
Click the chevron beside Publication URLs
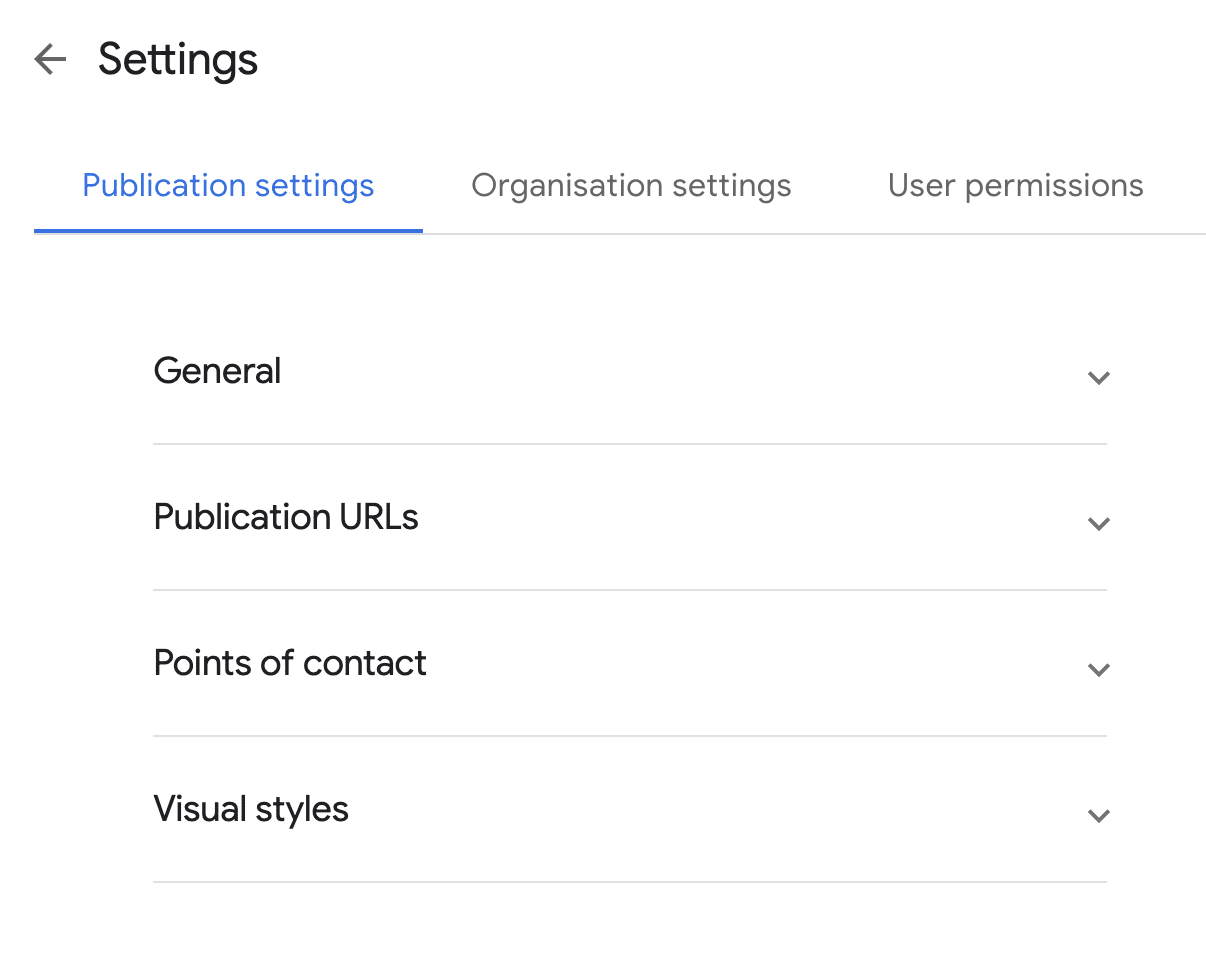tap(1098, 524)
